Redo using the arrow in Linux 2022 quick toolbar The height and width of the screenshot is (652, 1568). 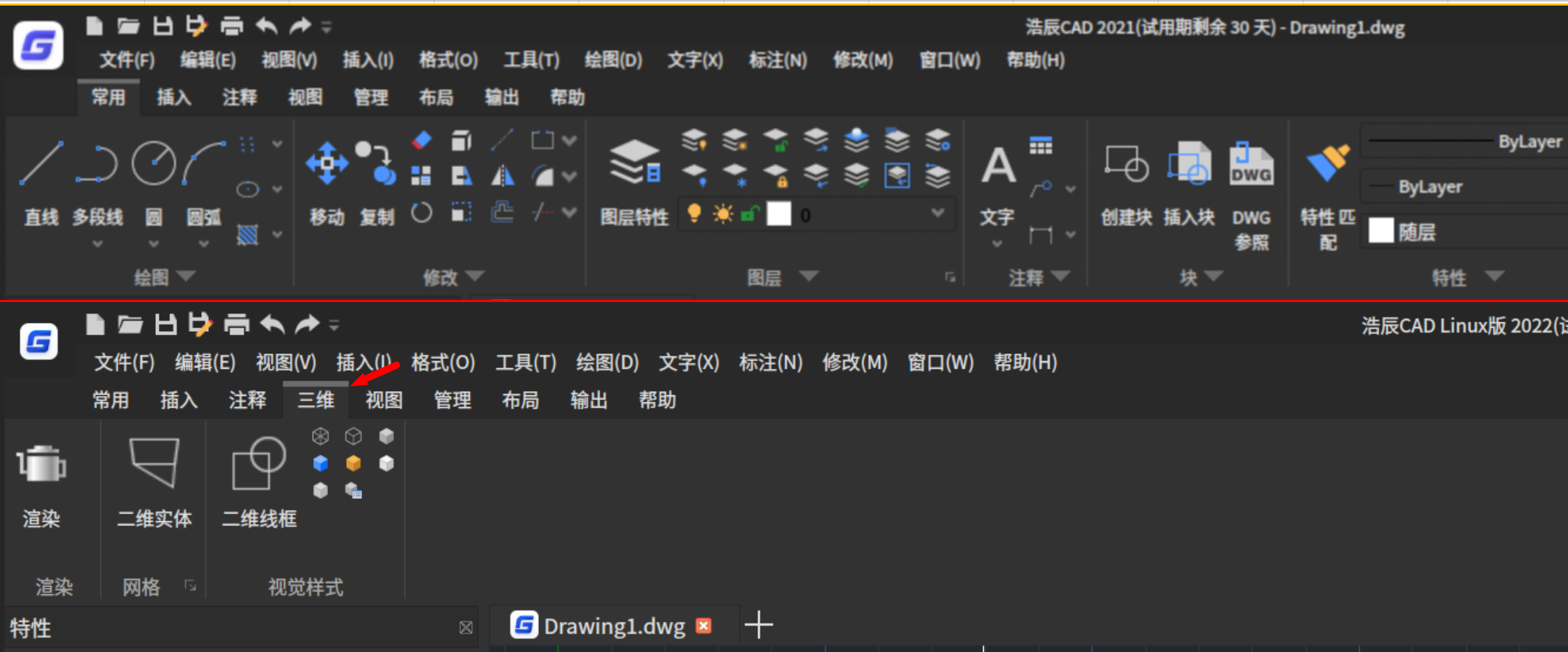click(307, 324)
